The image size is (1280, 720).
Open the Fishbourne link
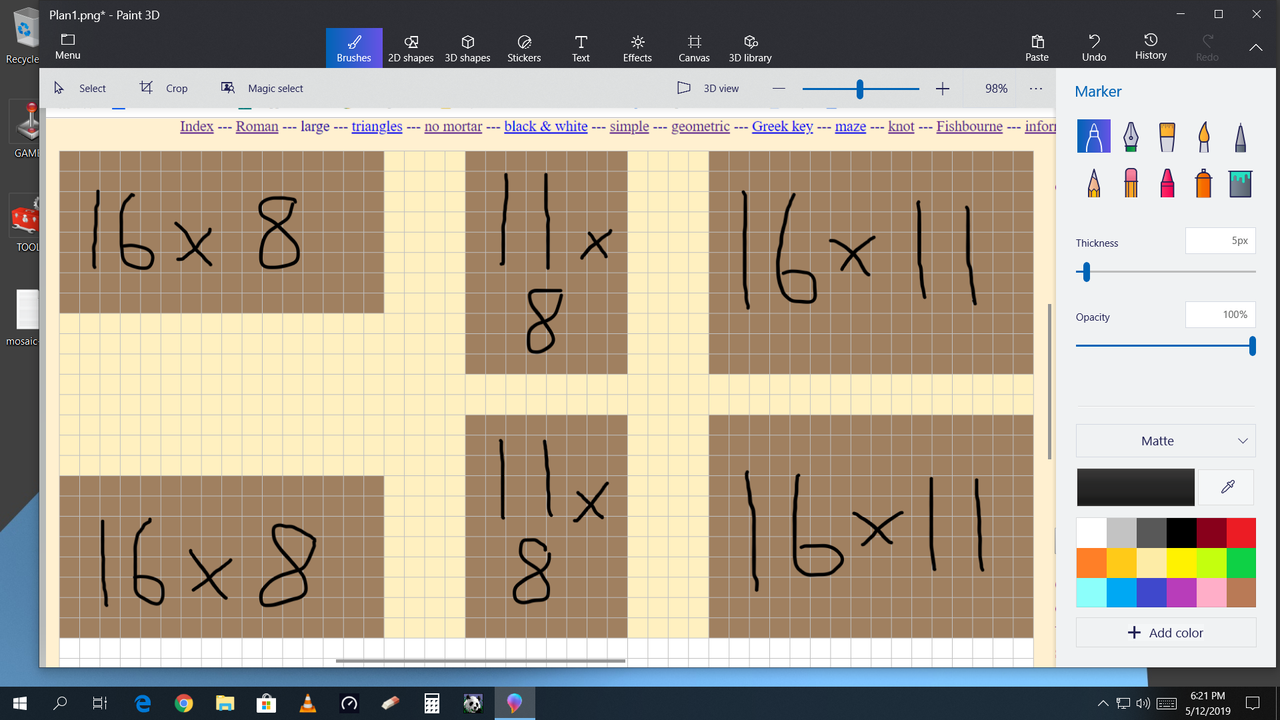(968, 126)
